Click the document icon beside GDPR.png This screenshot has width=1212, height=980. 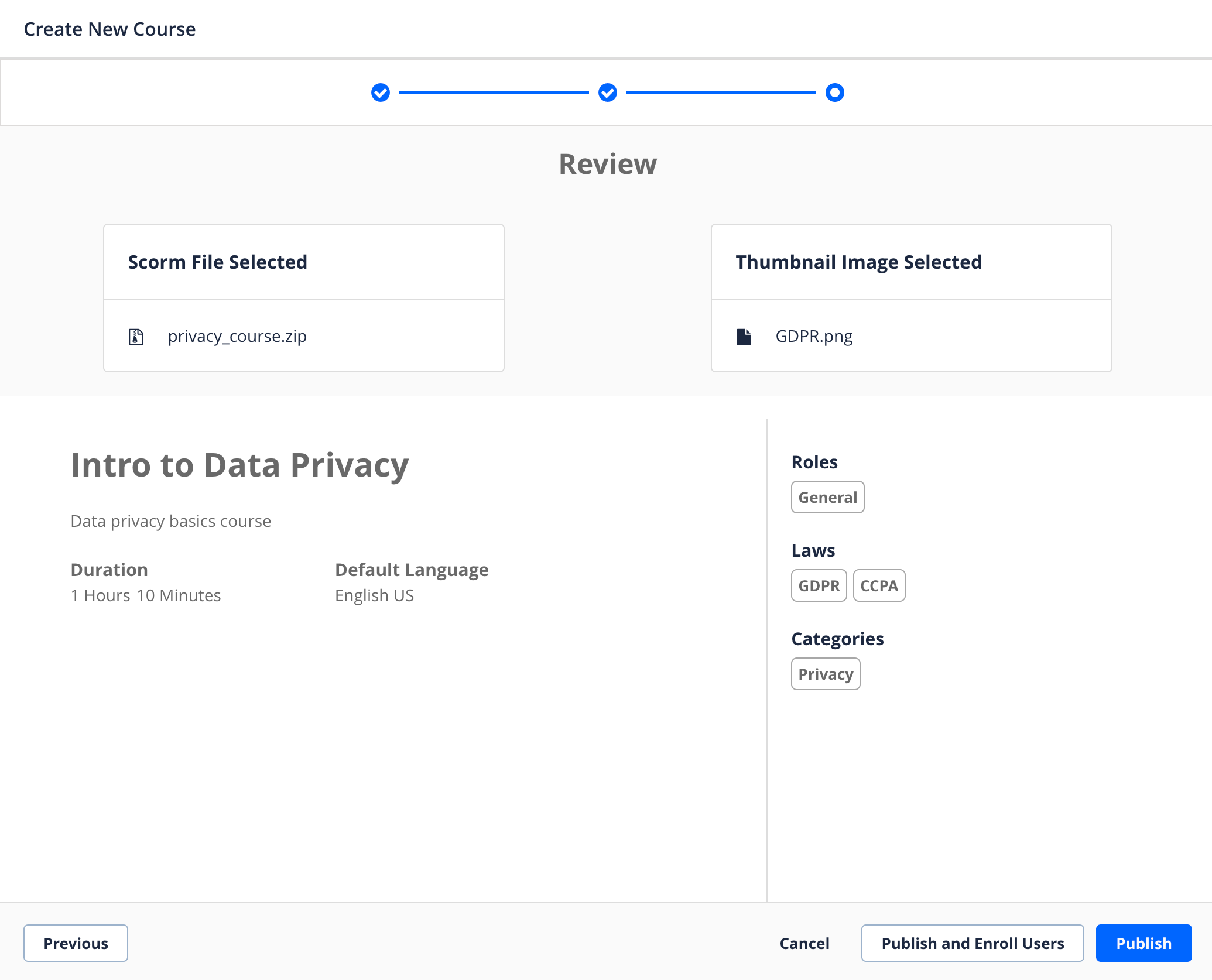point(744,337)
